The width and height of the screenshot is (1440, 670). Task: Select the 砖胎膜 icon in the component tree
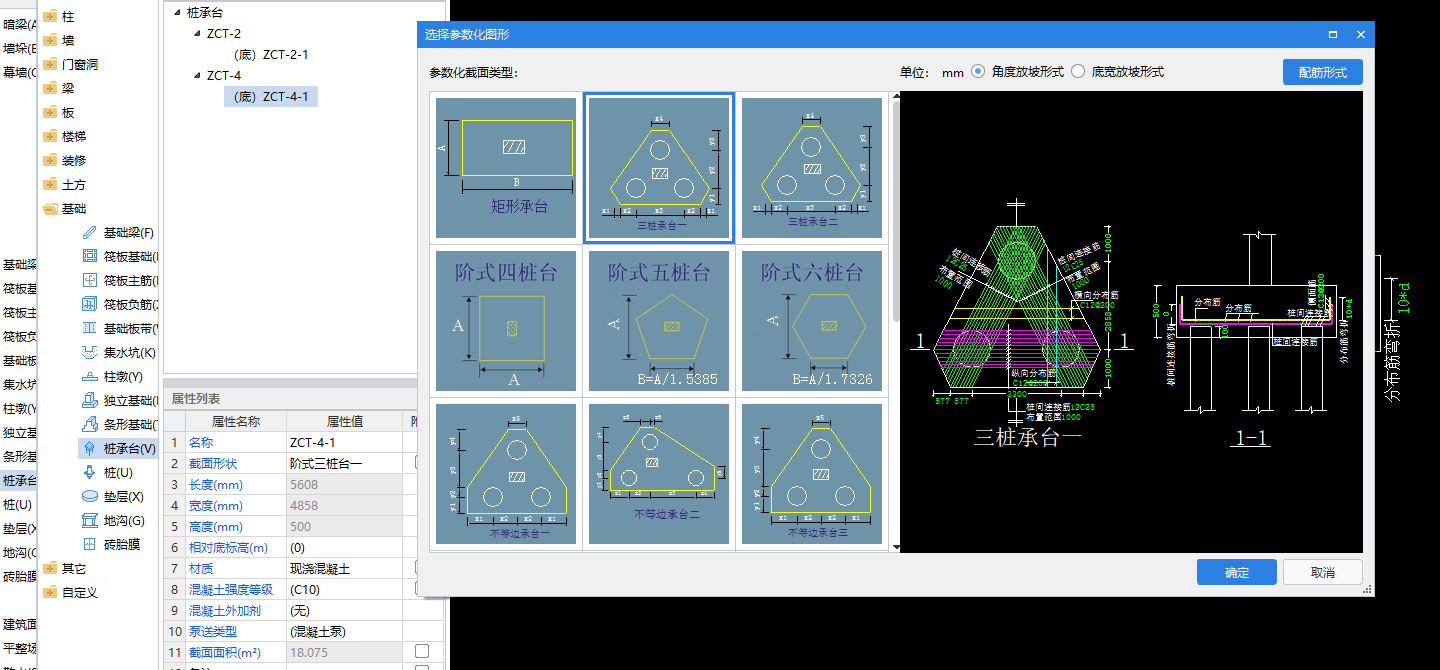90,545
